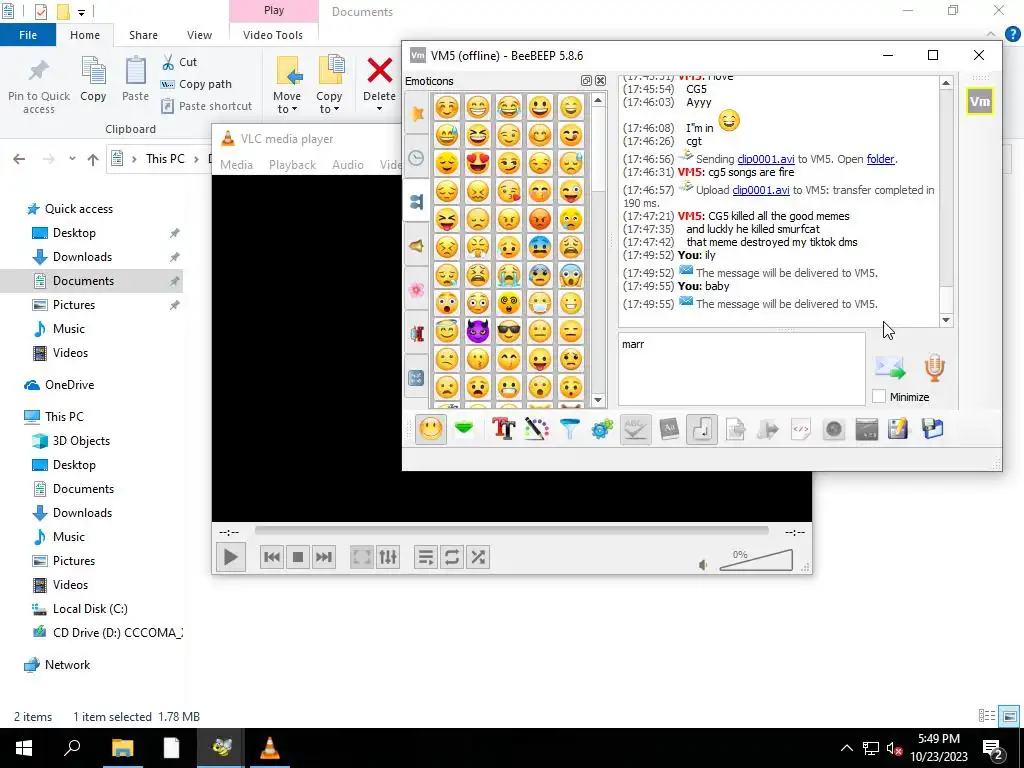This screenshot has width=1024, height=768.
Task: Toggle fullscreen button in VLC
Action: (361, 557)
